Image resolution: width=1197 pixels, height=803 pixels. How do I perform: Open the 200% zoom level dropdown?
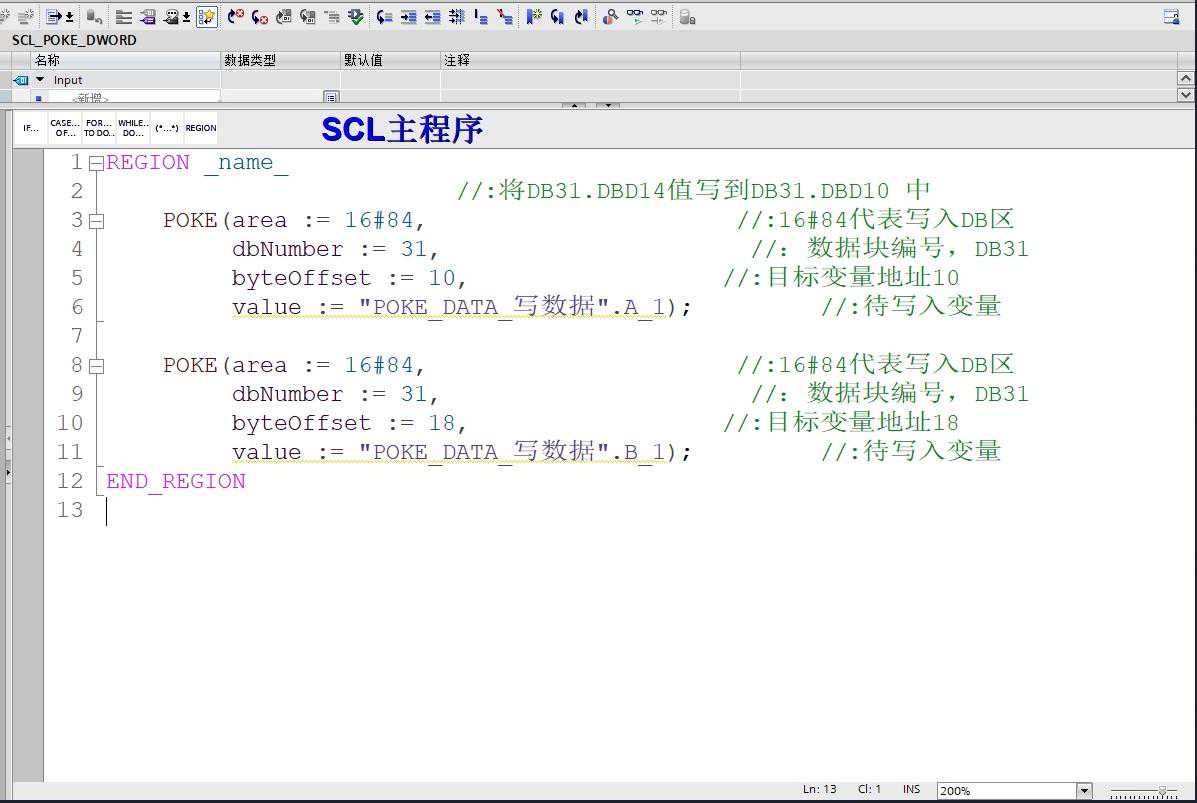point(1084,791)
